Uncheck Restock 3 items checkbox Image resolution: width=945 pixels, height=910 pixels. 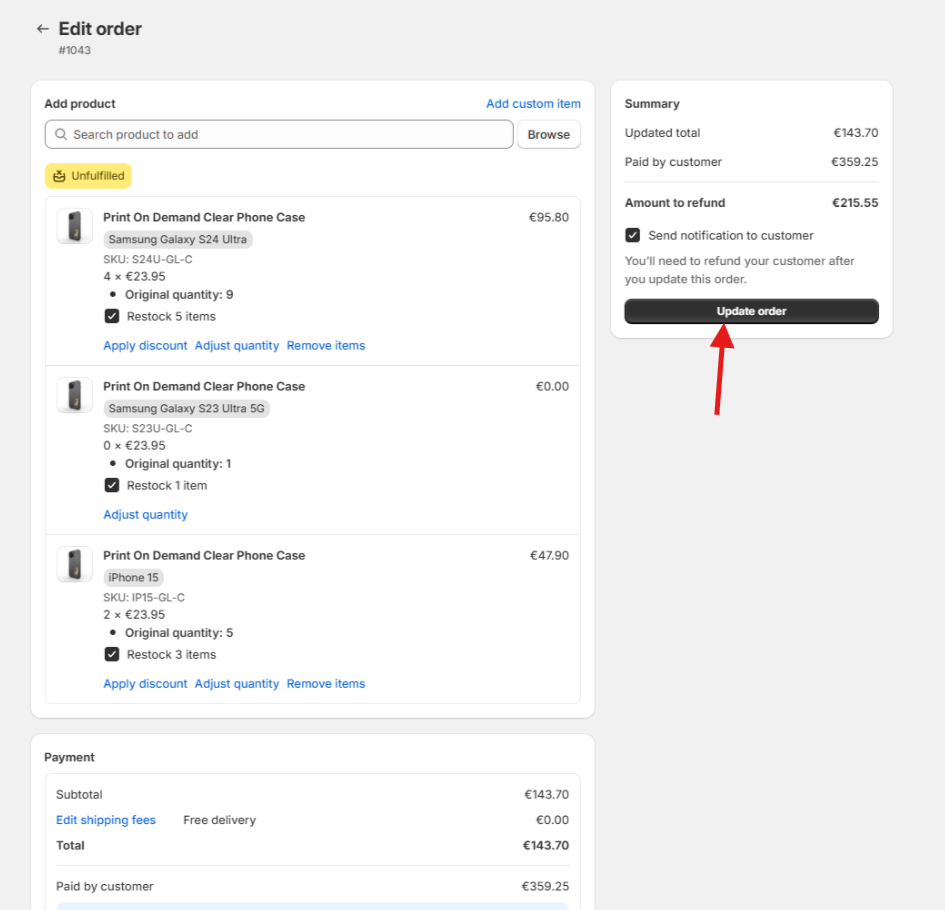click(112, 654)
